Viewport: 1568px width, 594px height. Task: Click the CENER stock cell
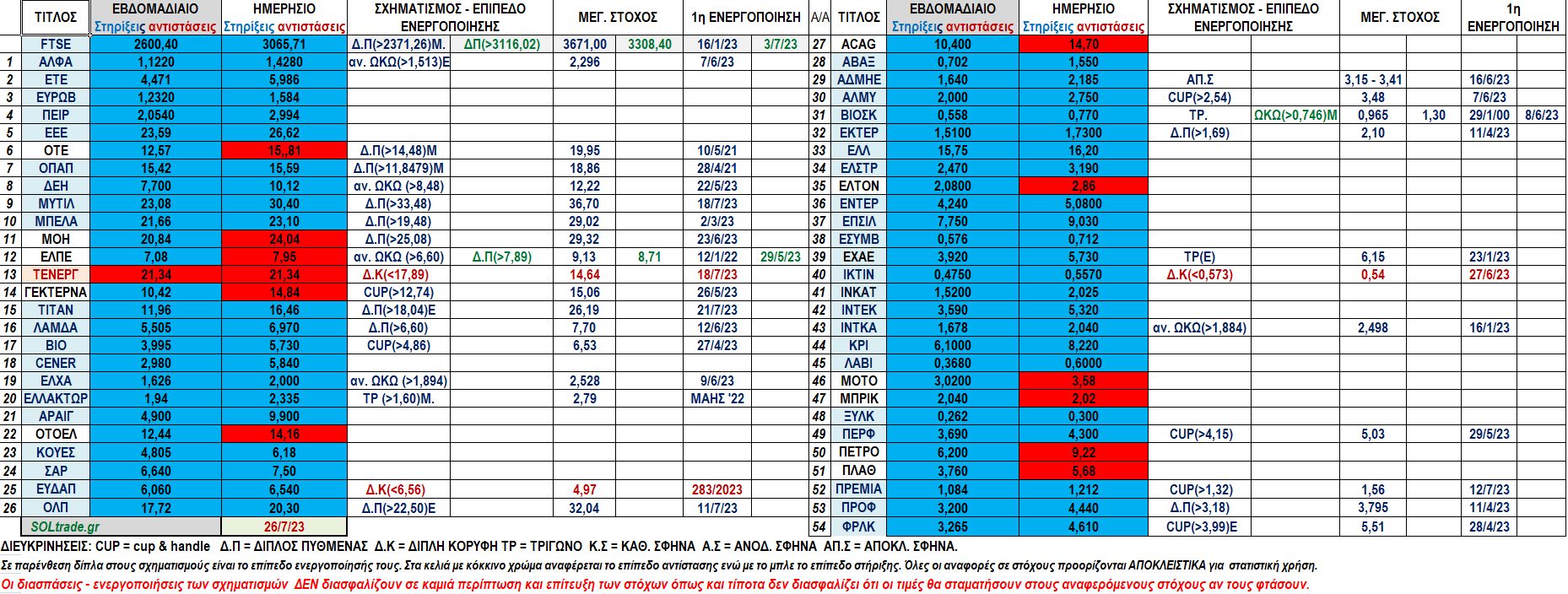(56, 363)
